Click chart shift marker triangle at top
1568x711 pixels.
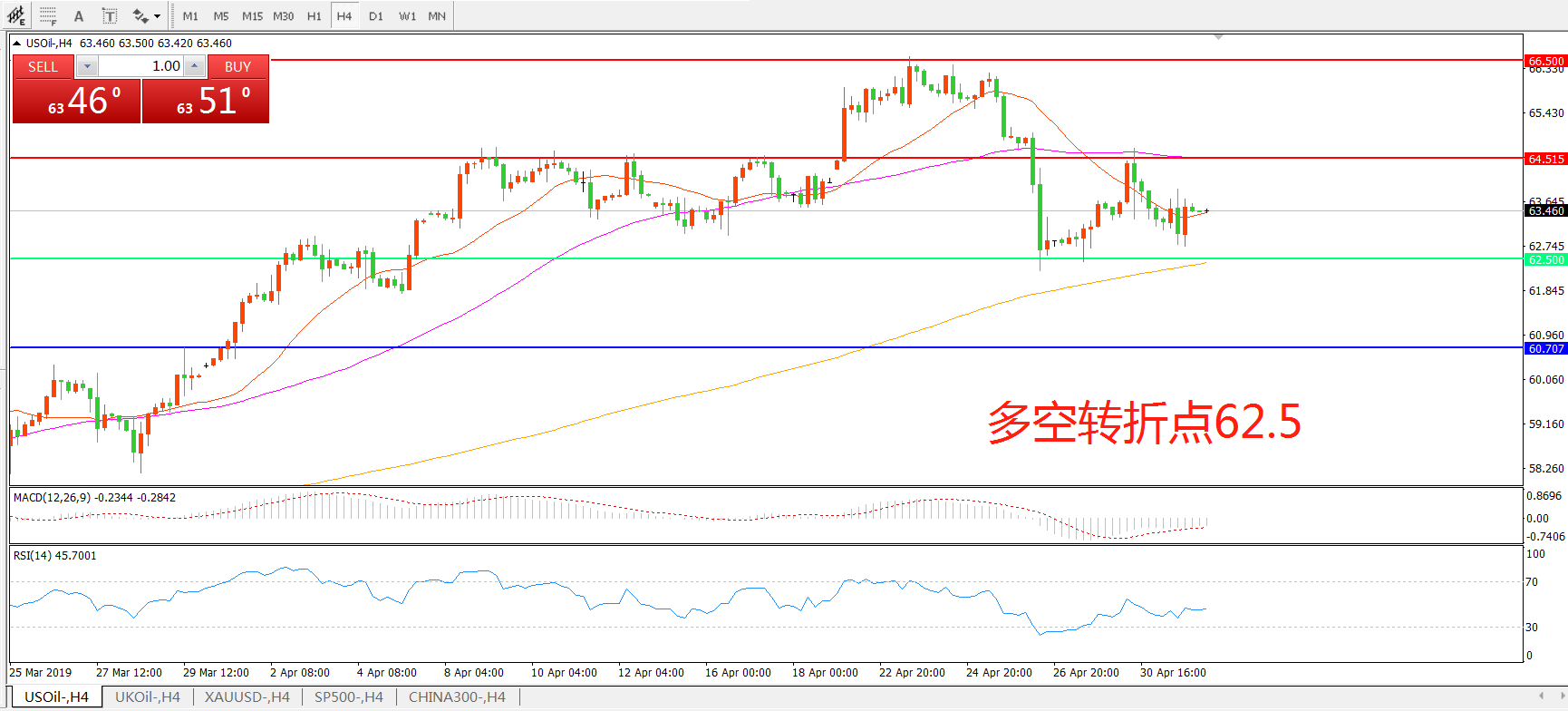(1218, 37)
